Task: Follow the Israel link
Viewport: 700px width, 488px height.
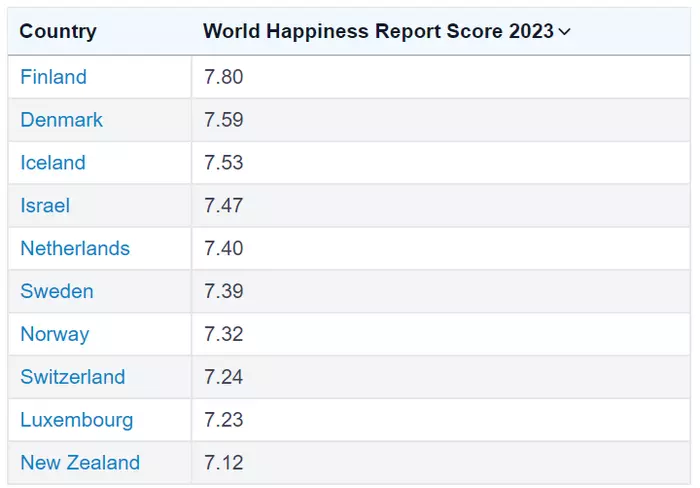Action: [45, 205]
